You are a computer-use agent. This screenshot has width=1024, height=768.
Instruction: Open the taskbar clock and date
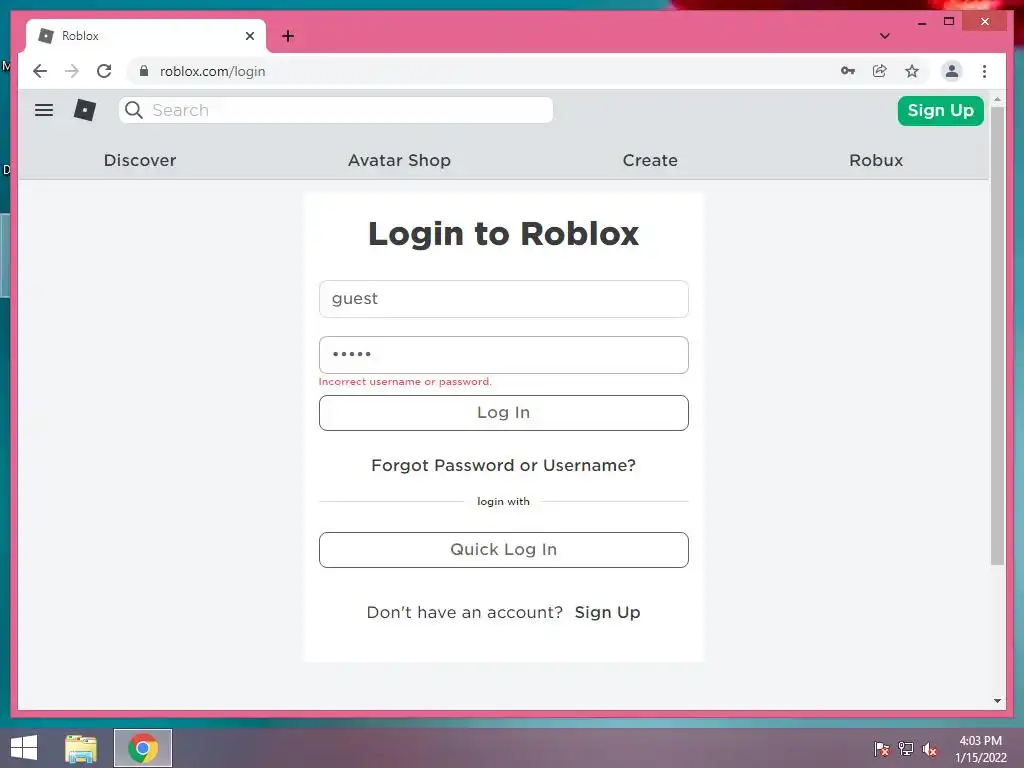[980, 749]
